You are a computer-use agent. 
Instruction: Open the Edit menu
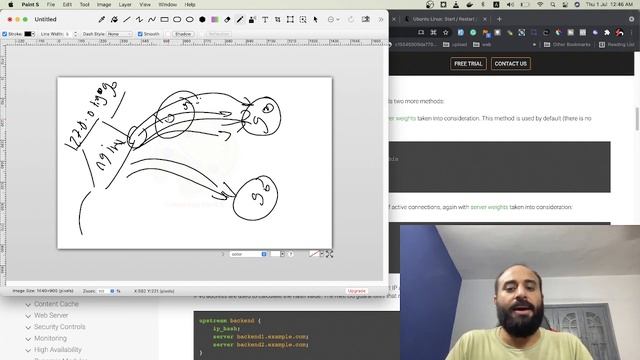[67, 4]
